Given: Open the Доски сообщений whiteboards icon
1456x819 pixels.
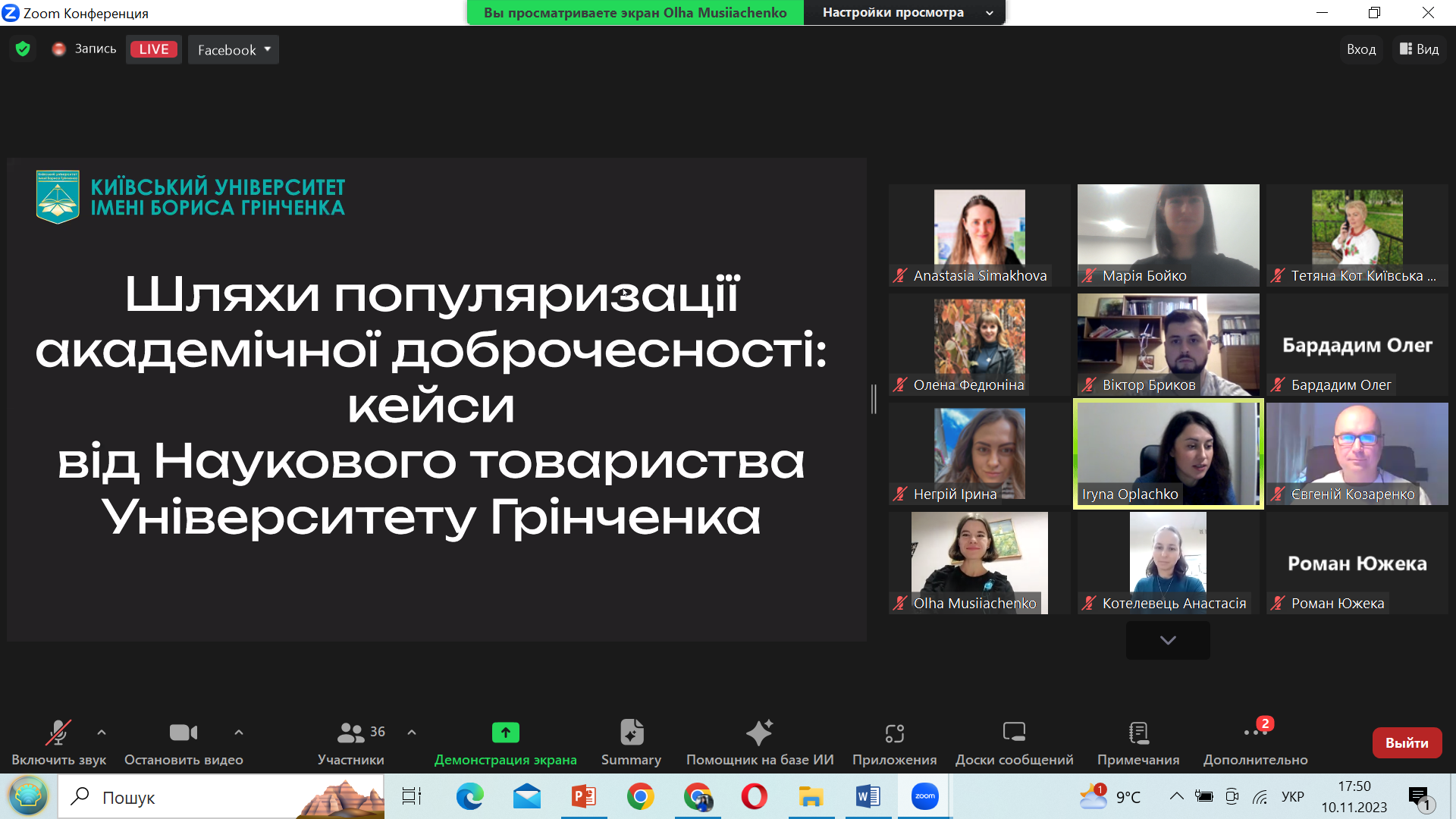Looking at the screenshot, I should [x=1014, y=733].
